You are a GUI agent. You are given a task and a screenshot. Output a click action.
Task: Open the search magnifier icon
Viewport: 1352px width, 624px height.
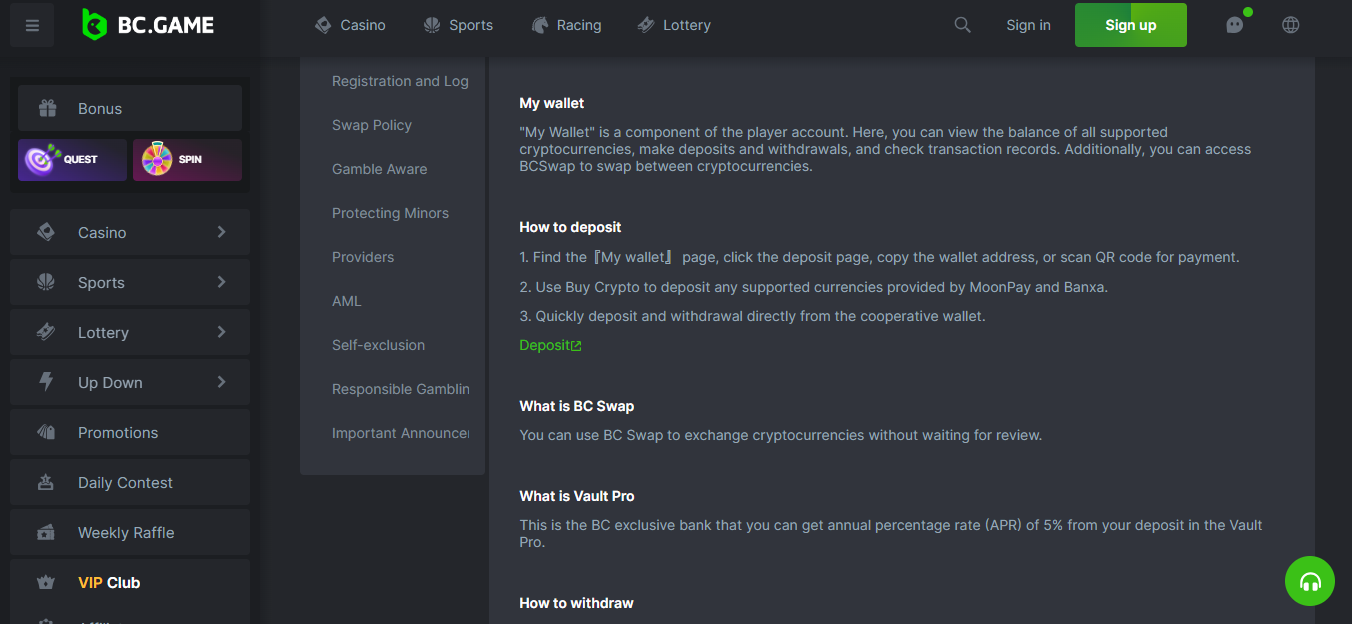[x=962, y=25]
